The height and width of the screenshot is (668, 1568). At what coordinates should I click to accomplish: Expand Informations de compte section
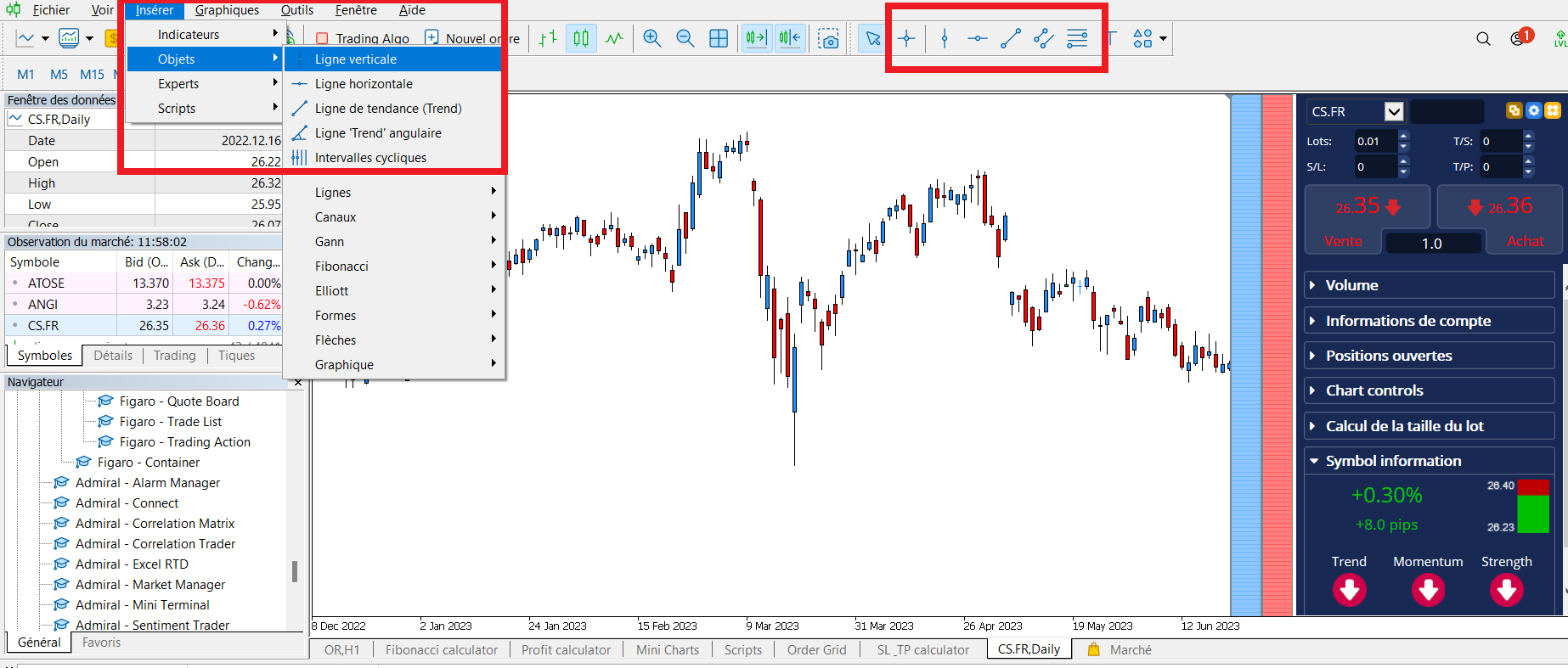tap(1430, 321)
